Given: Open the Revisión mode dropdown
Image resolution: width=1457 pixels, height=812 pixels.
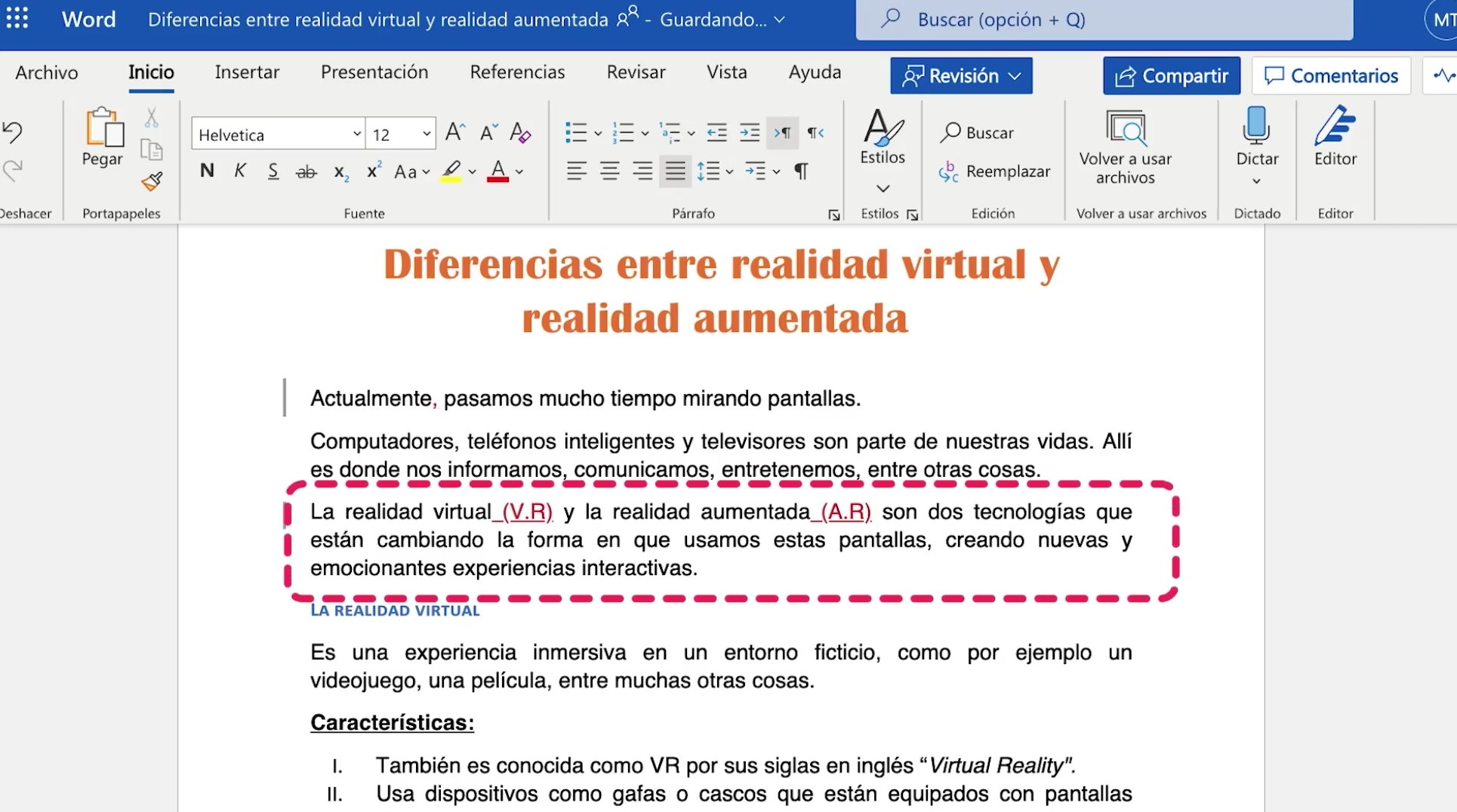Looking at the screenshot, I should pos(961,75).
